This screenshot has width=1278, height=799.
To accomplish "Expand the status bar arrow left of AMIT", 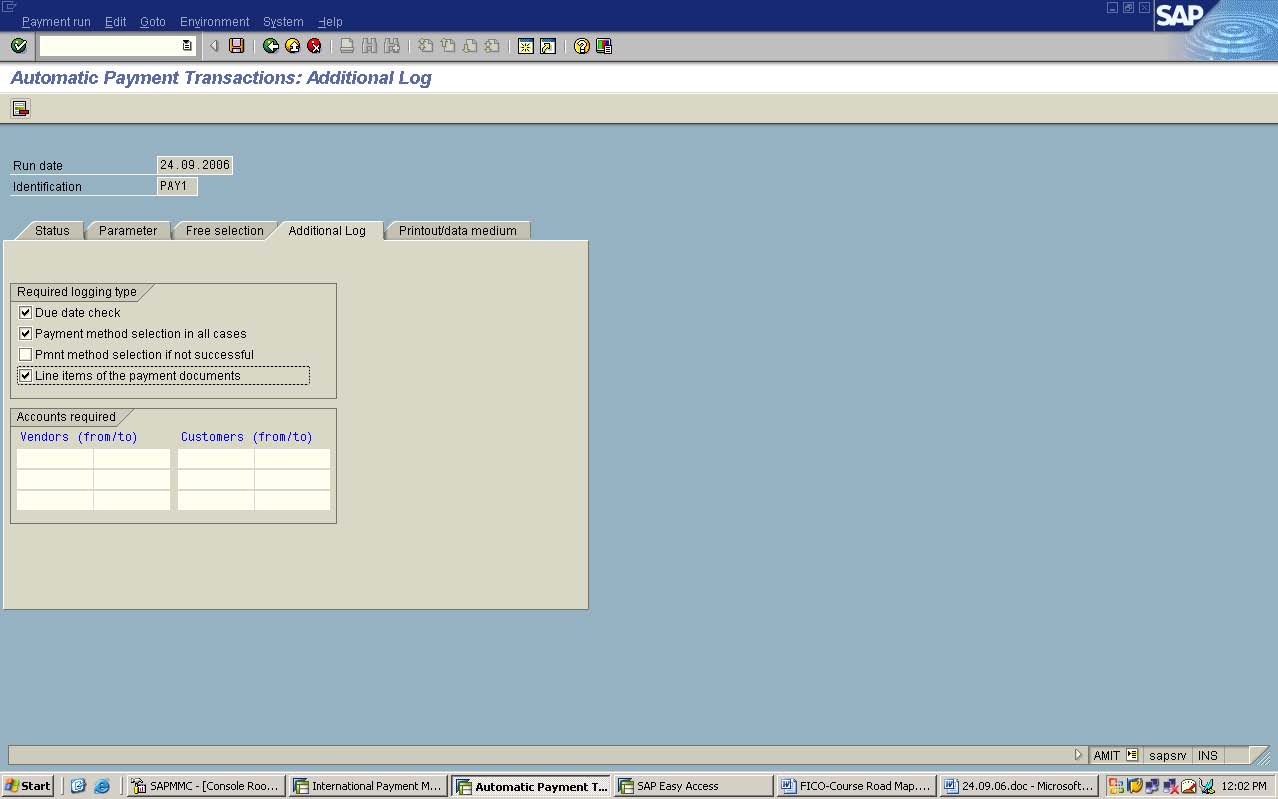I will pos(1078,755).
